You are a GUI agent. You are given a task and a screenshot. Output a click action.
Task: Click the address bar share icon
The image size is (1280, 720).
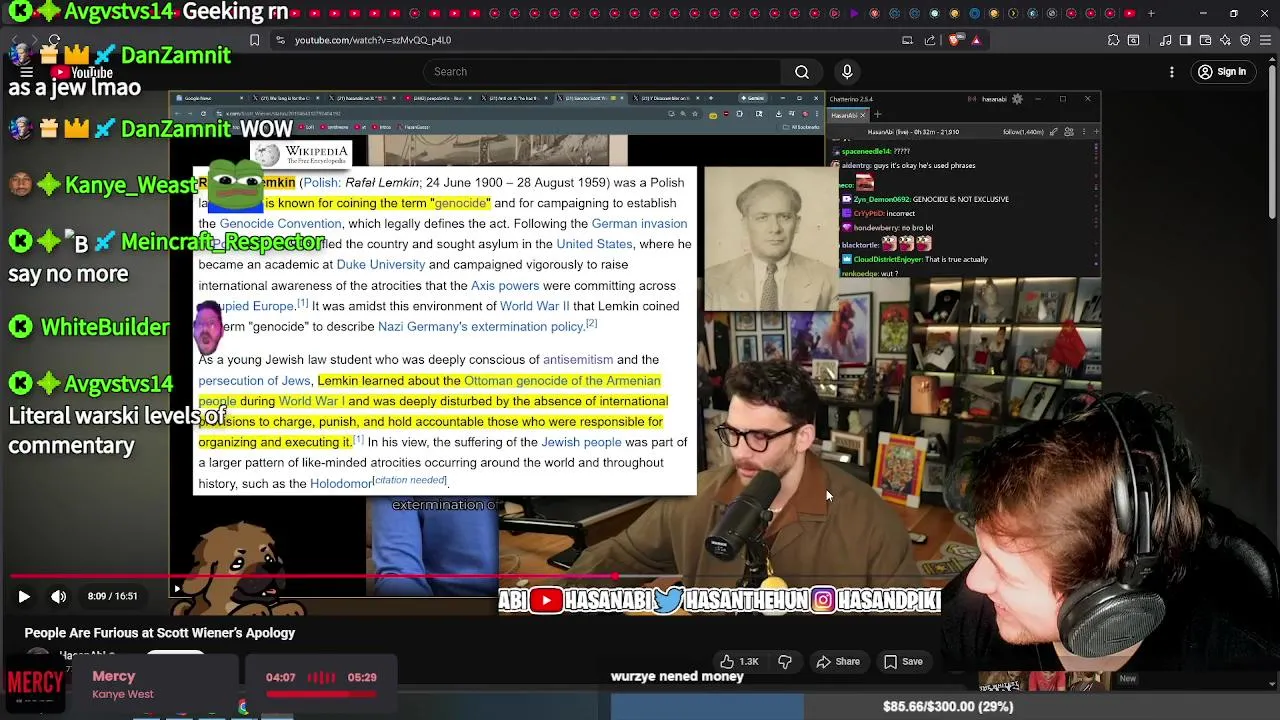[x=930, y=40]
